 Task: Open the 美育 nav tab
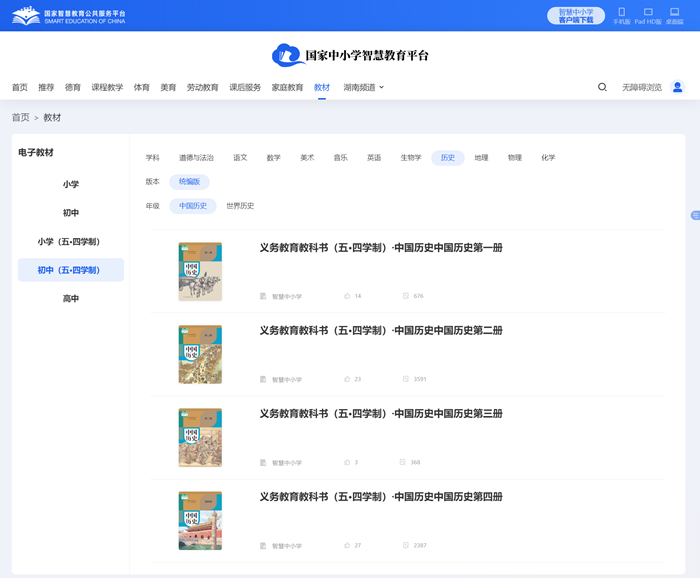(x=168, y=87)
